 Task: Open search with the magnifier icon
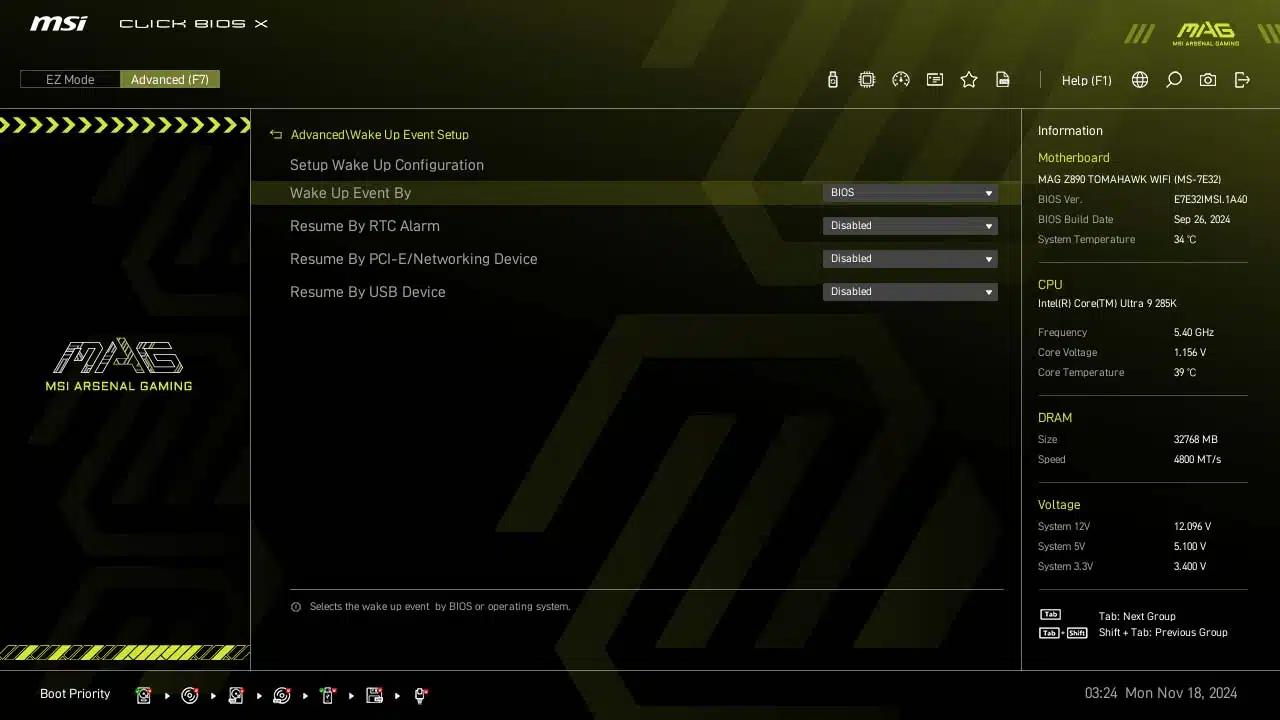point(1174,80)
